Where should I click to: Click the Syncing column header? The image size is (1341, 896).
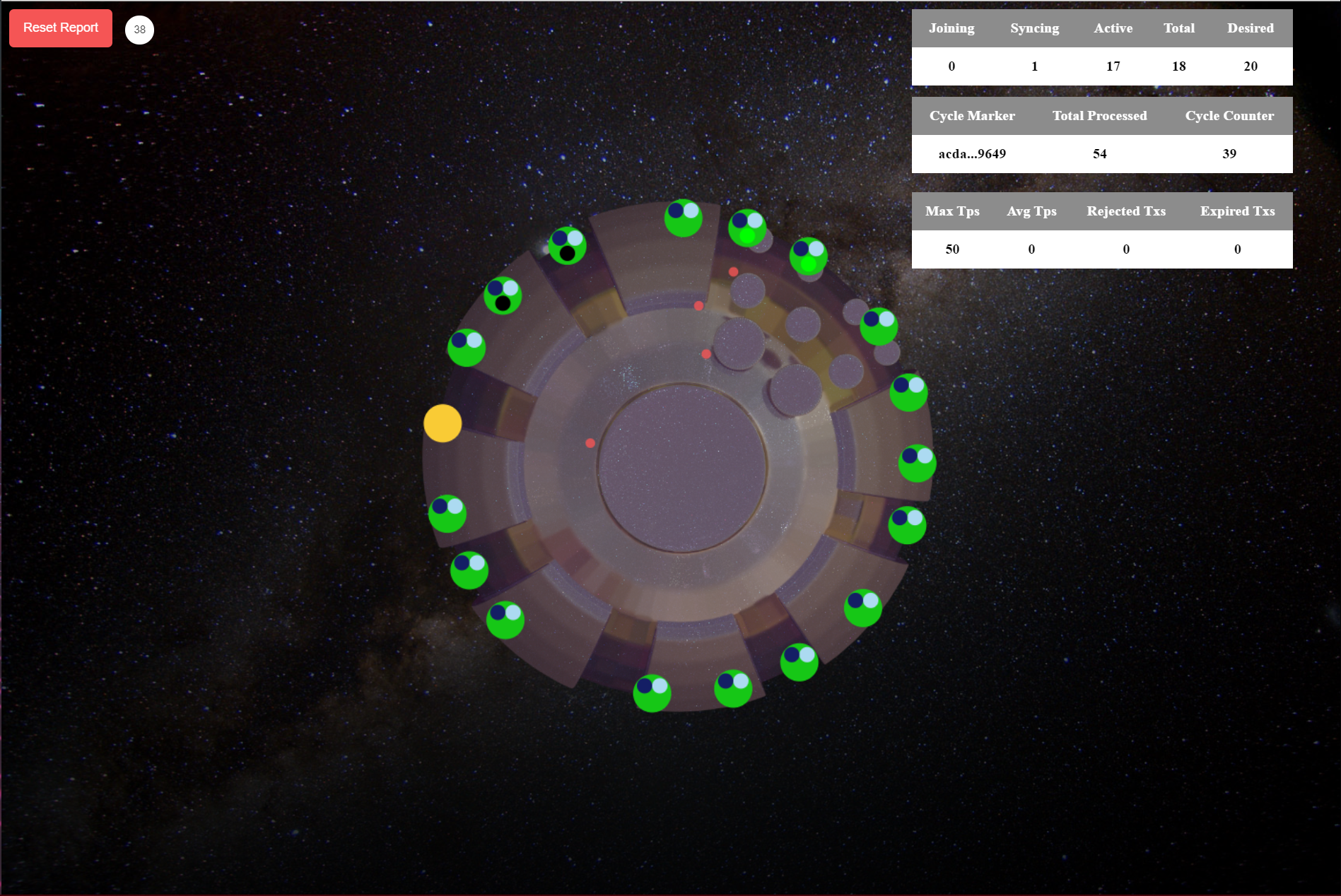[x=1034, y=28]
